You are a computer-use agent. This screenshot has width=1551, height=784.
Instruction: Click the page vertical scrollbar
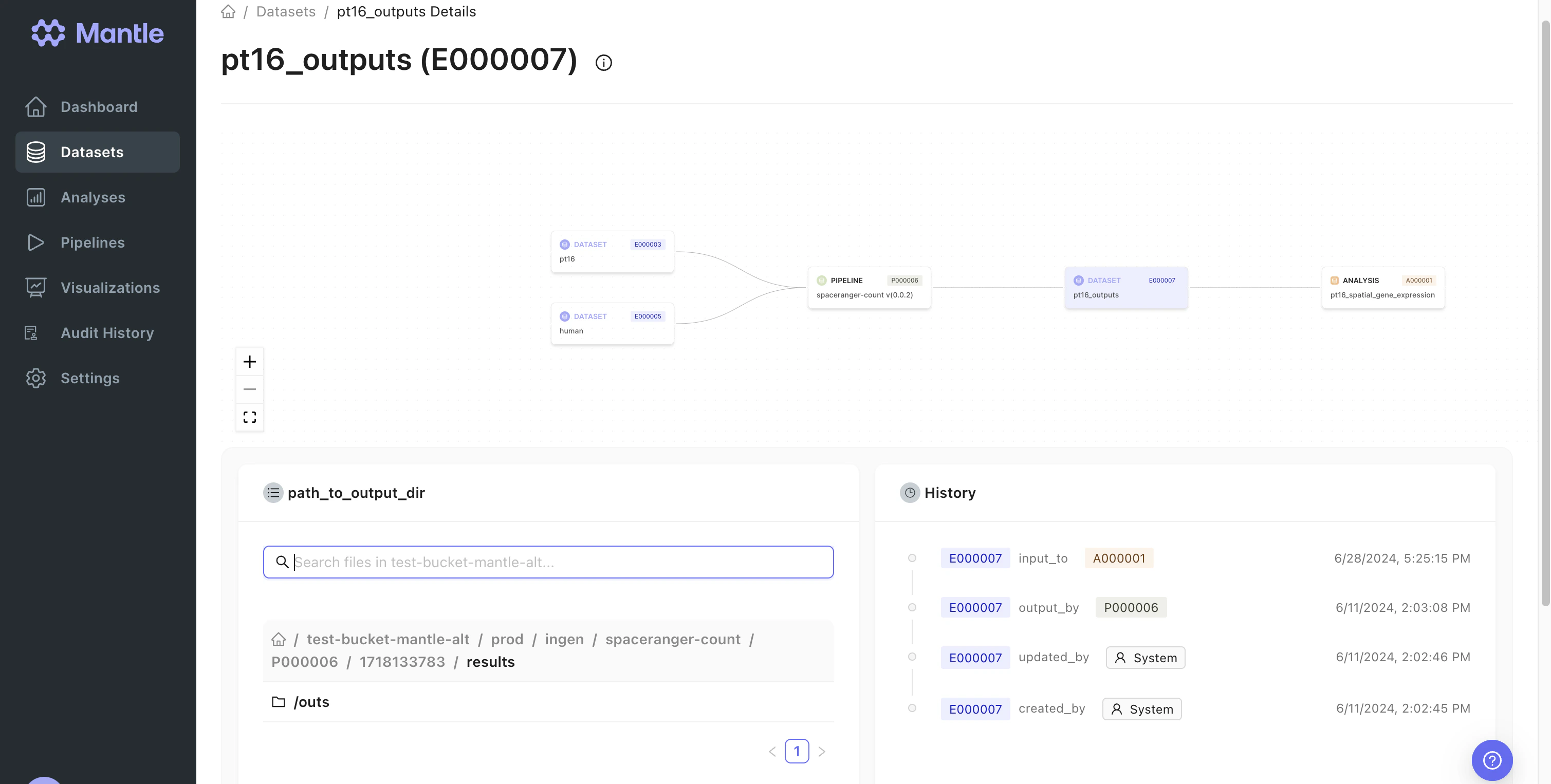[x=1545, y=313]
